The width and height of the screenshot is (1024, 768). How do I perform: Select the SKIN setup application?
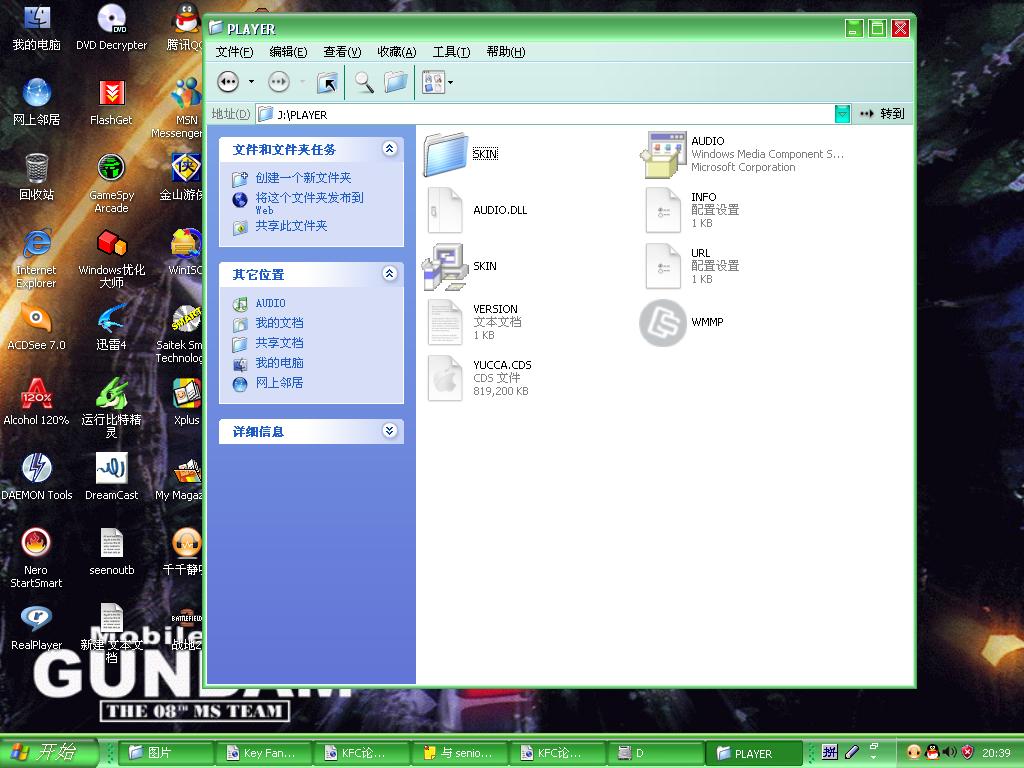(x=460, y=266)
